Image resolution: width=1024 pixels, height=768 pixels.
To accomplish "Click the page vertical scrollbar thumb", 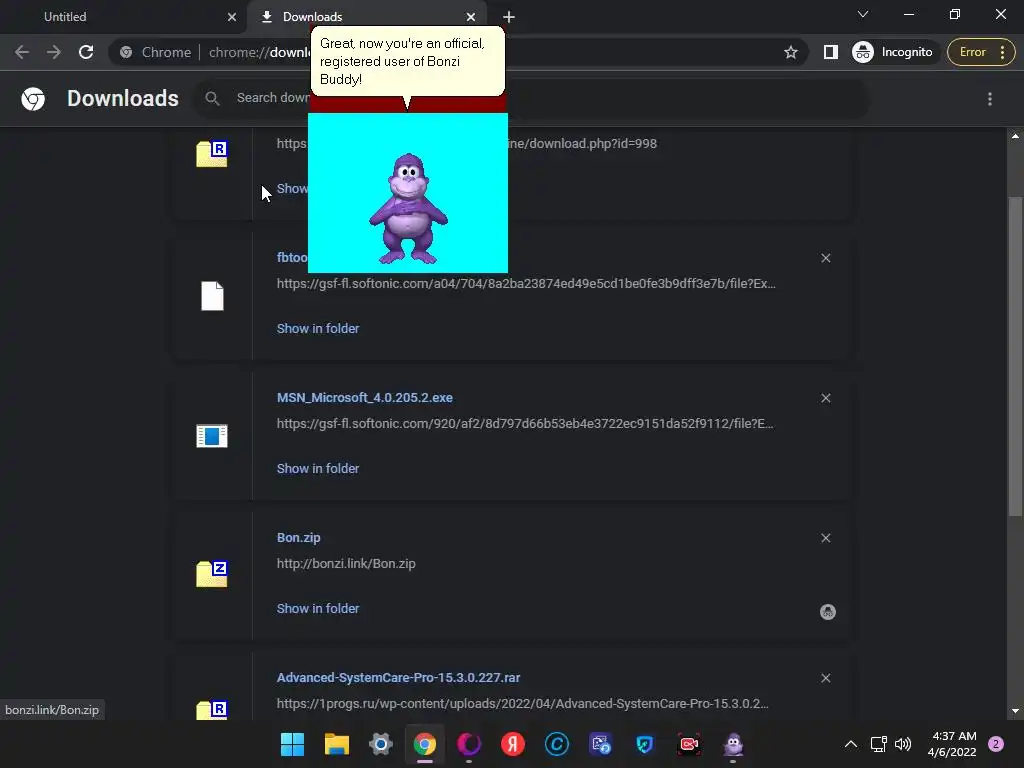I will tap(1015, 356).
